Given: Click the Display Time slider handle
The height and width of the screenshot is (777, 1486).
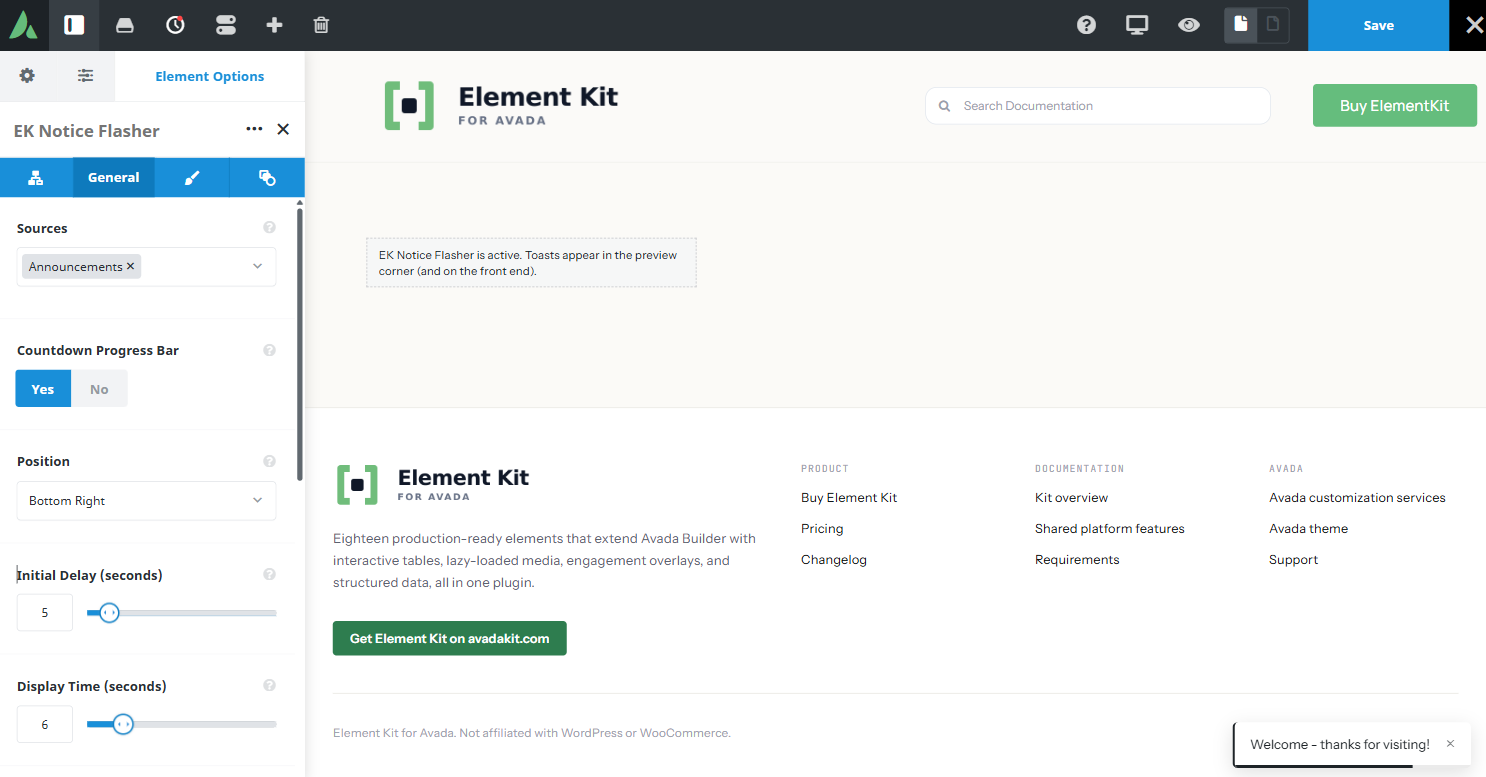Looking at the screenshot, I should point(123,723).
